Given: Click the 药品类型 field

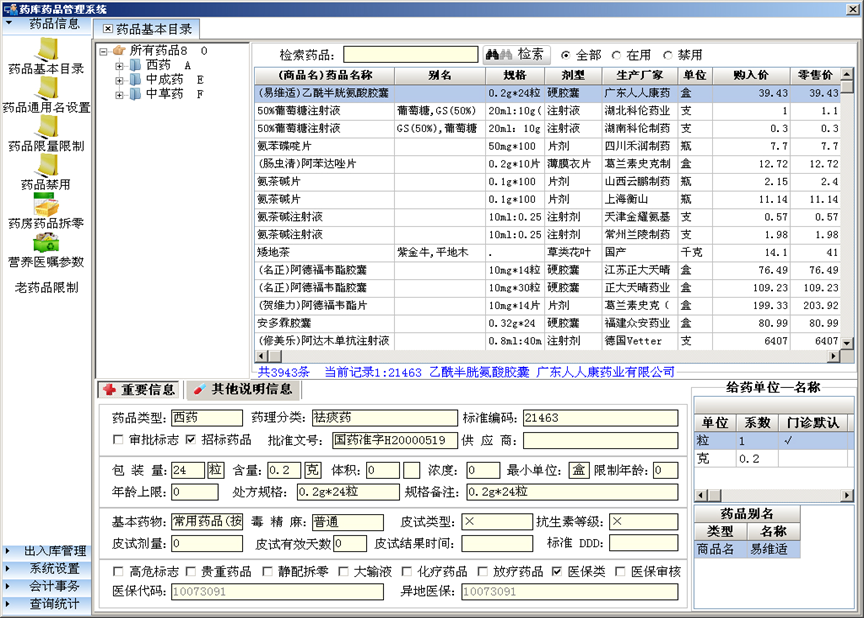Looking at the screenshot, I should point(207,418).
